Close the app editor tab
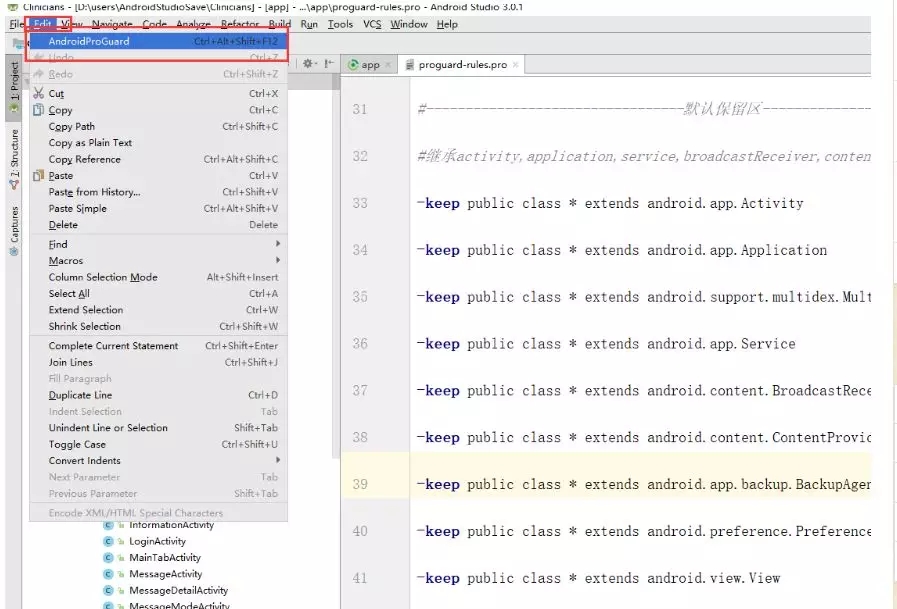The width and height of the screenshot is (897, 609). click(388, 65)
